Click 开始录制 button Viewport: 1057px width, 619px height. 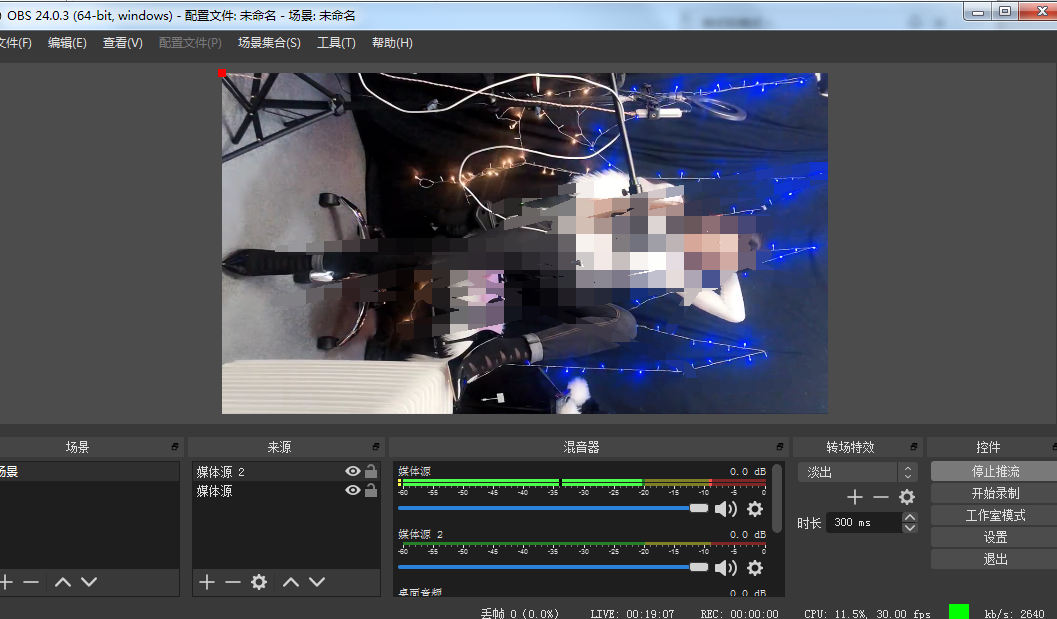(995, 493)
